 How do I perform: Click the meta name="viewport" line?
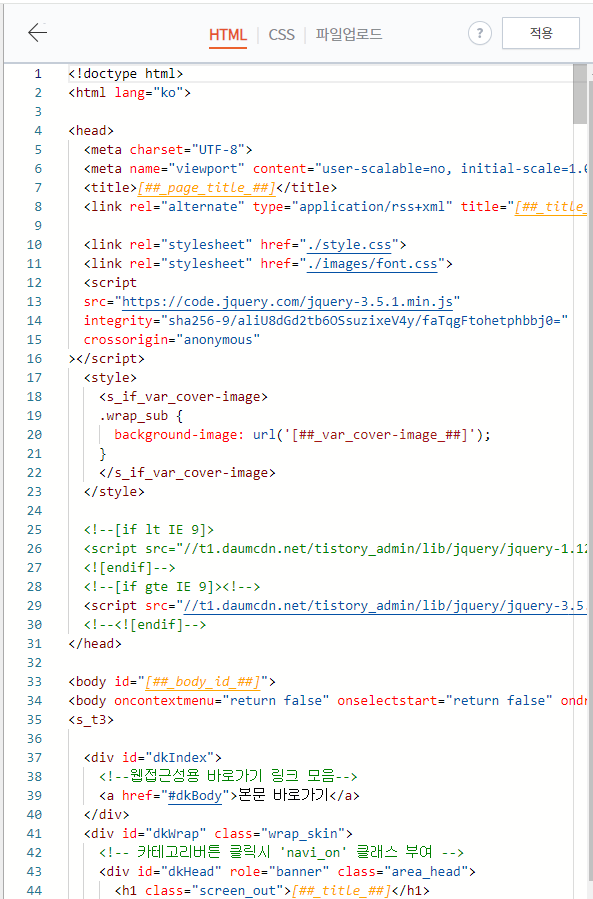(335, 169)
